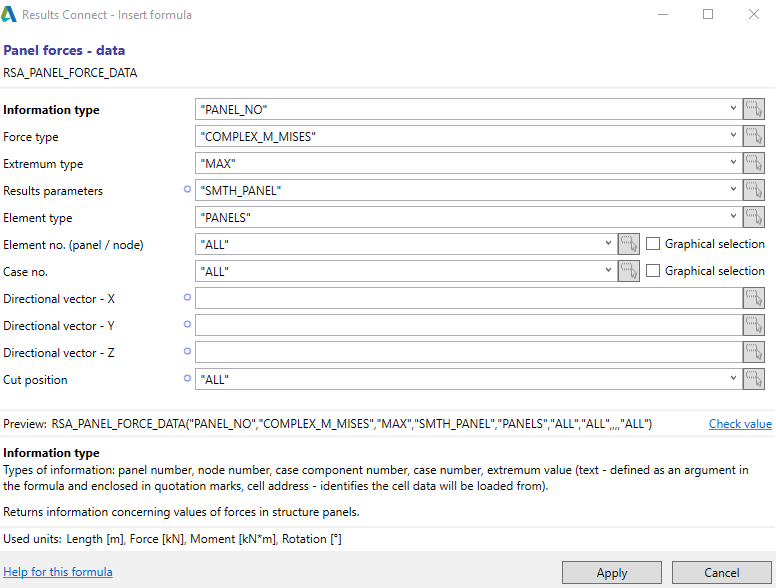
Task: Enable Graphical selection for Case no.
Action: [653, 271]
